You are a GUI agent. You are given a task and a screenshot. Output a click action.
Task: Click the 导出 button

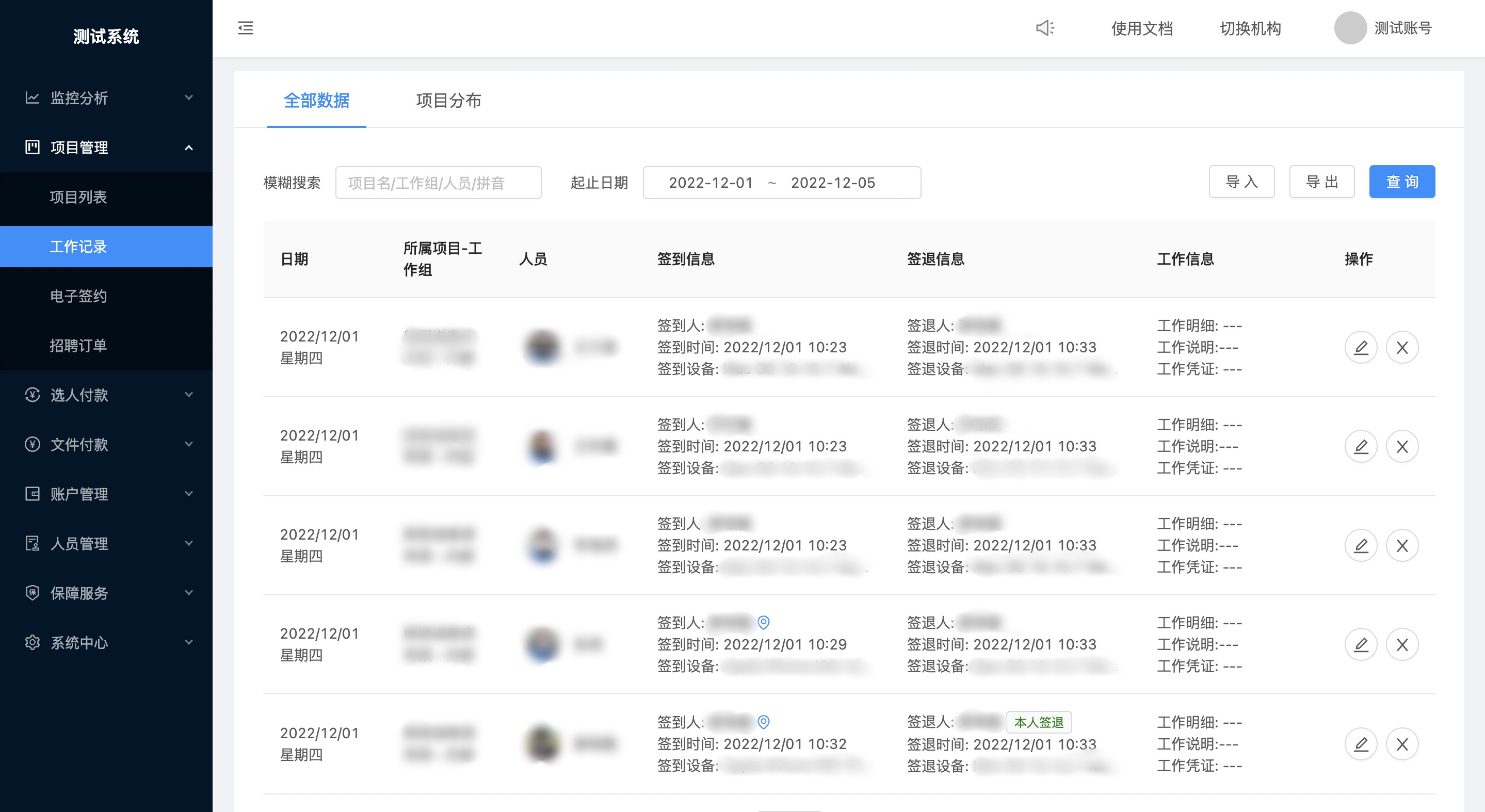point(1321,182)
